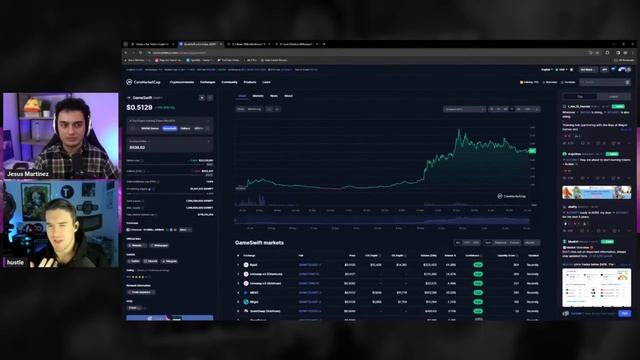Select the highlighted GameSwift chip in the trending row
This screenshot has height=360, width=640.
(169, 129)
